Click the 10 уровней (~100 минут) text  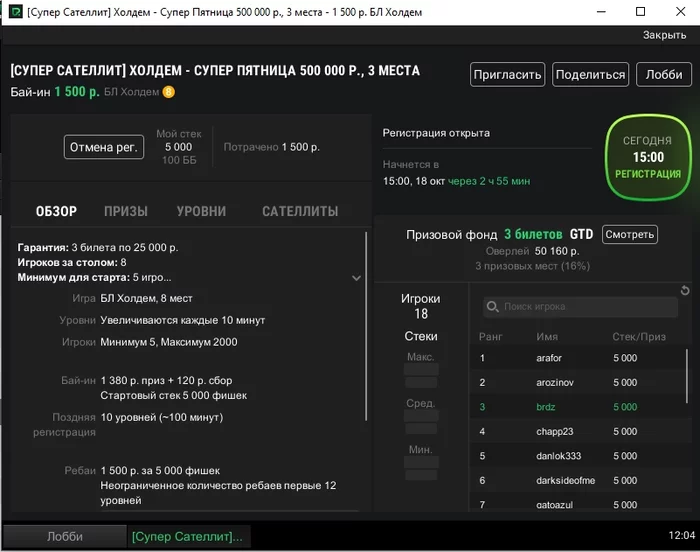click(162, 418)
